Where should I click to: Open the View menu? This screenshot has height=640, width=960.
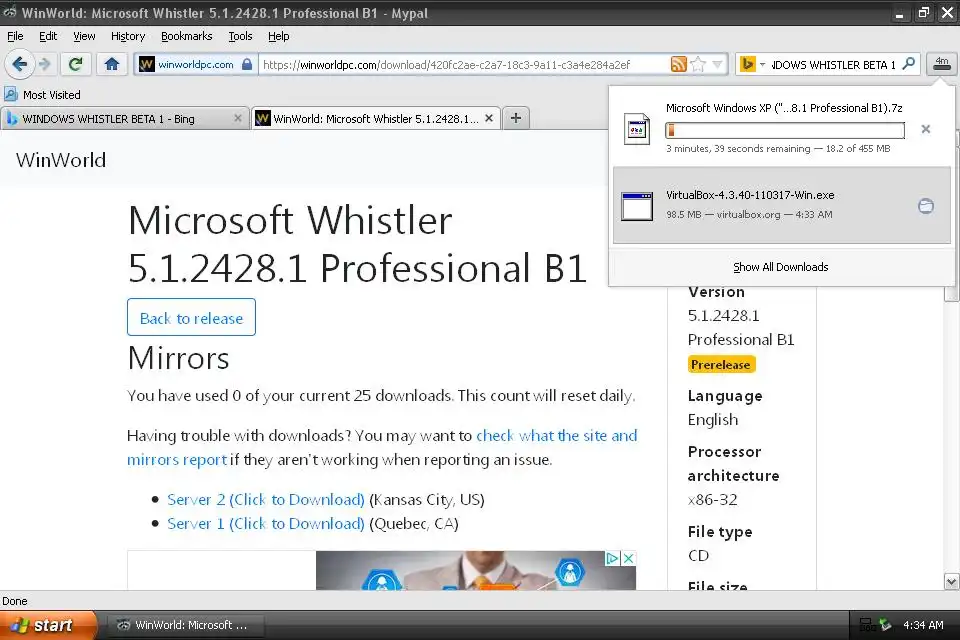point(84,36)
